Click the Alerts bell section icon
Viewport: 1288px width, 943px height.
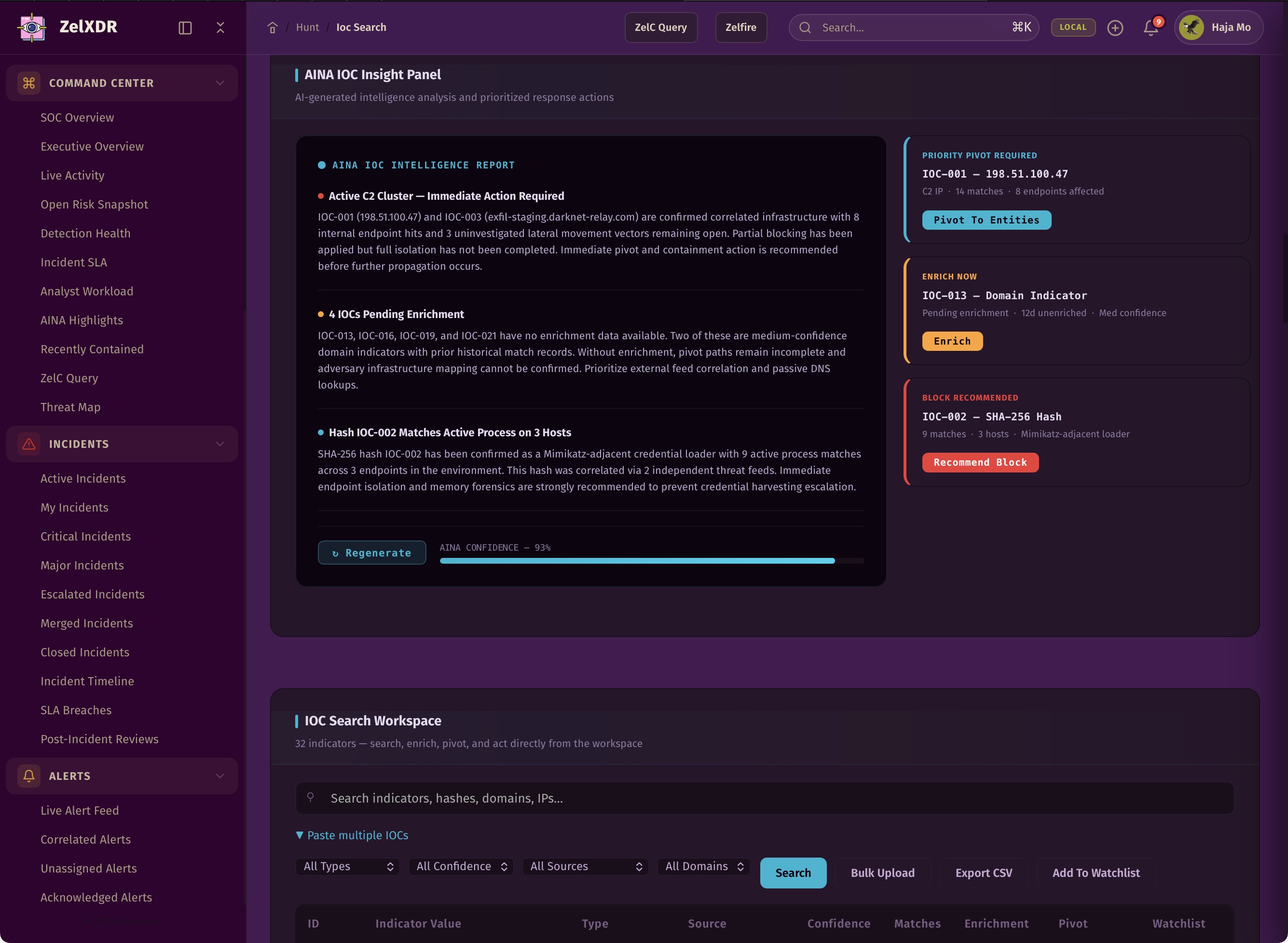28,776
